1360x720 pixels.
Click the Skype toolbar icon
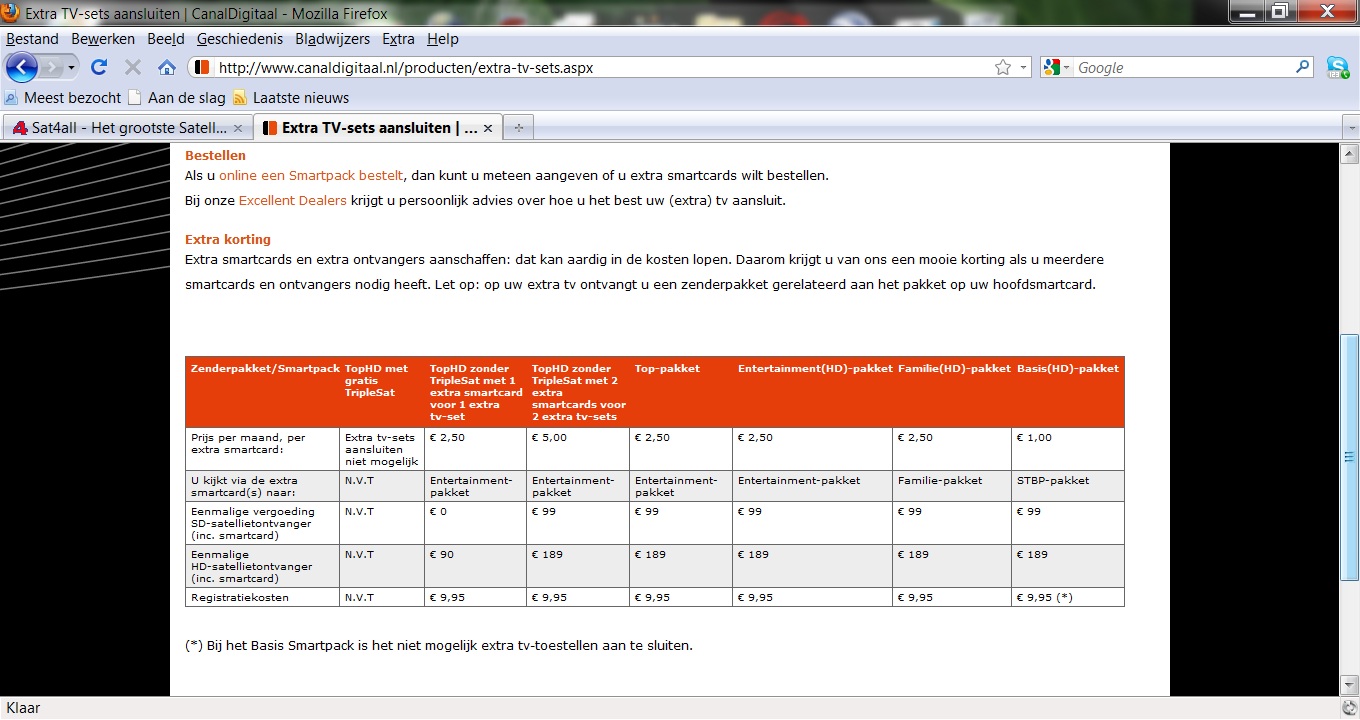click(1337, 67)
